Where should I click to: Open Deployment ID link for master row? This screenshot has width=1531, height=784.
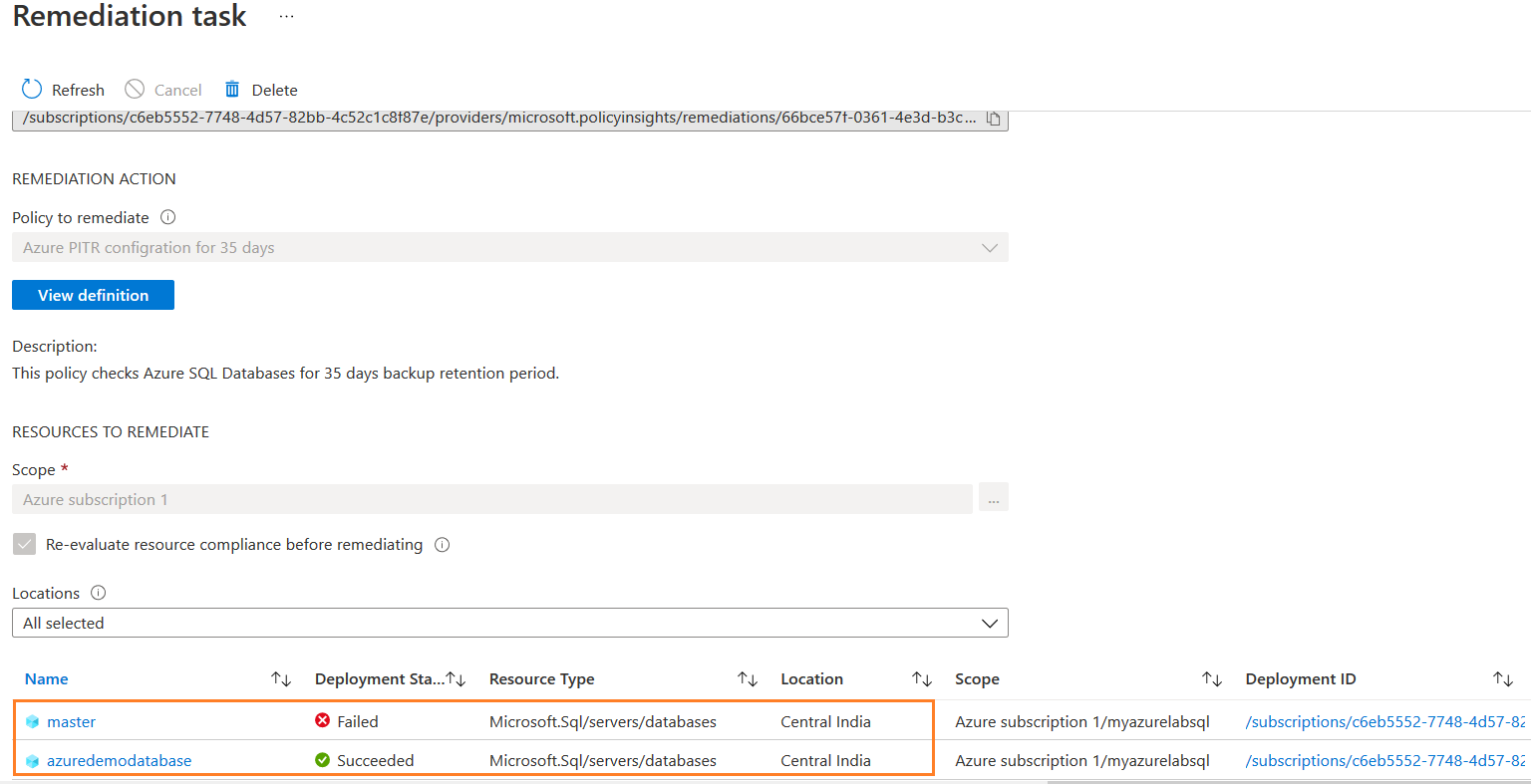[x=1383, y=722]
